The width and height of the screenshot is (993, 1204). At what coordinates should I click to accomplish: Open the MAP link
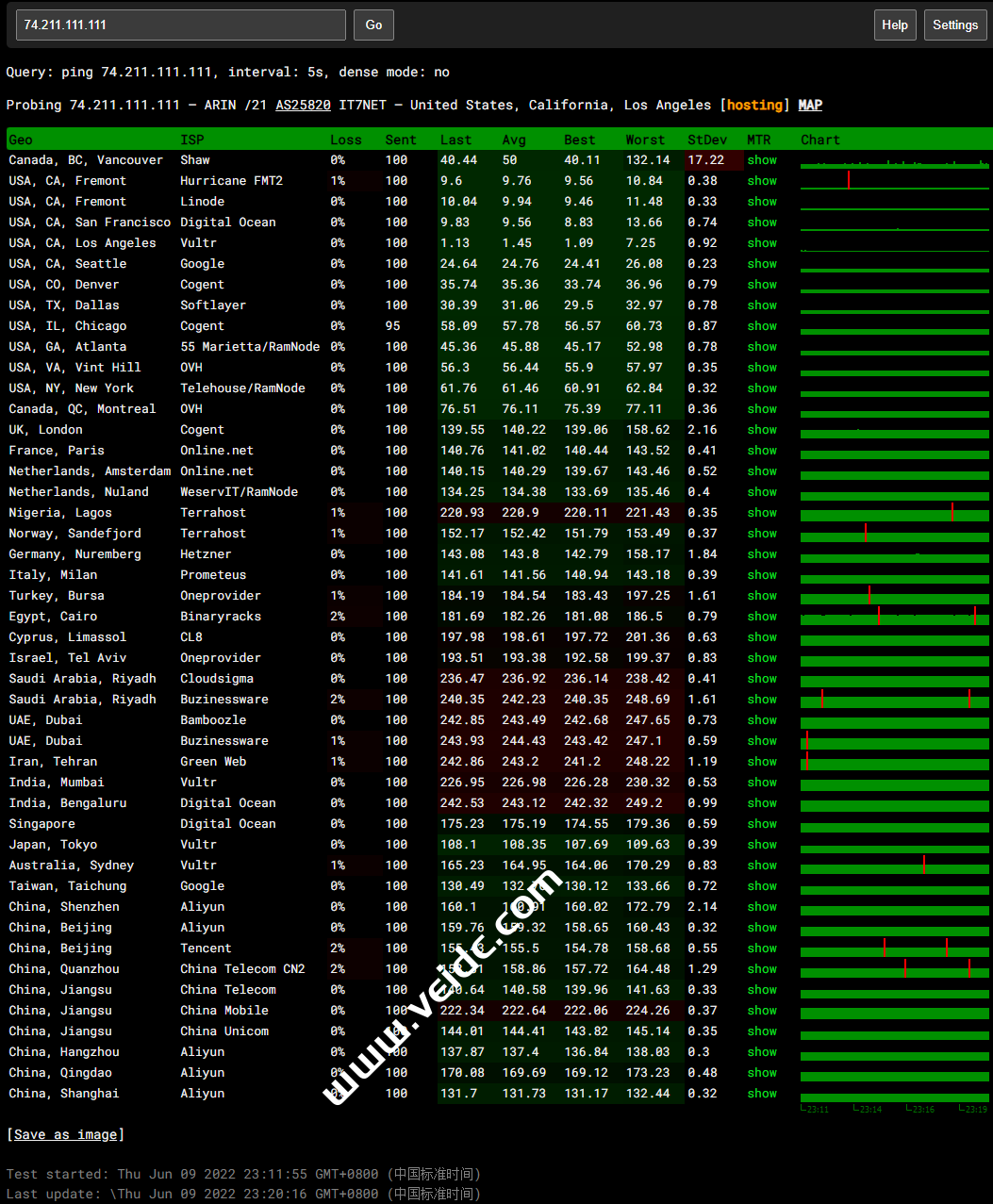click(x=810, y=105)
